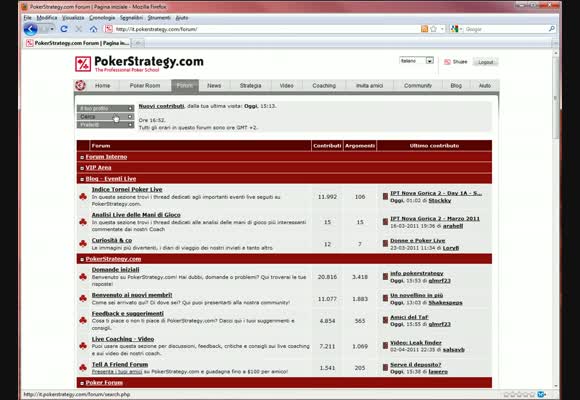Click the red euro chip icon beside Home
Viewport: 580px width, 400px height.
80,85
